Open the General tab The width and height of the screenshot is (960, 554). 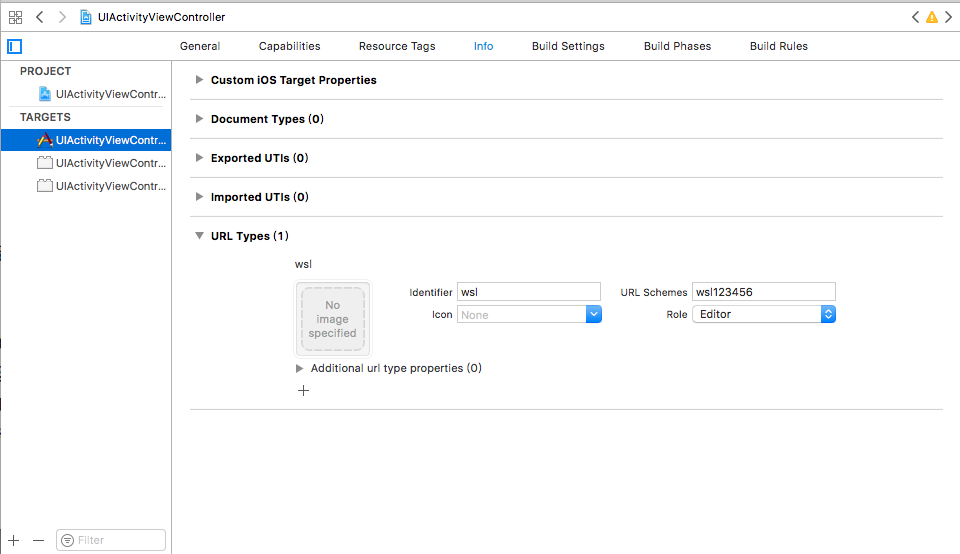pyautogui.click(x=200, y=47)
